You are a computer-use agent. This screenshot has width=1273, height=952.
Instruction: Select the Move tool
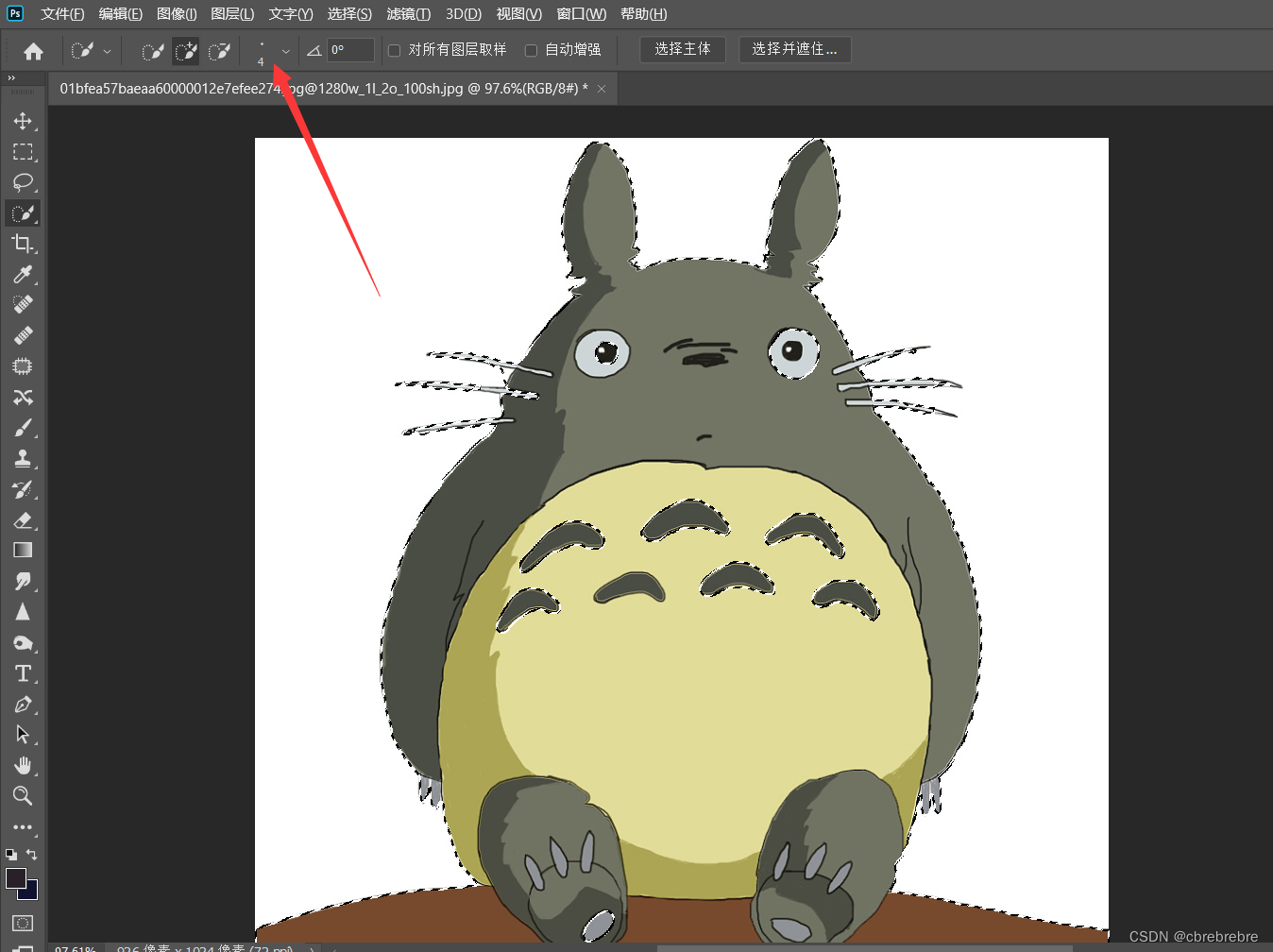coord(23,121)
